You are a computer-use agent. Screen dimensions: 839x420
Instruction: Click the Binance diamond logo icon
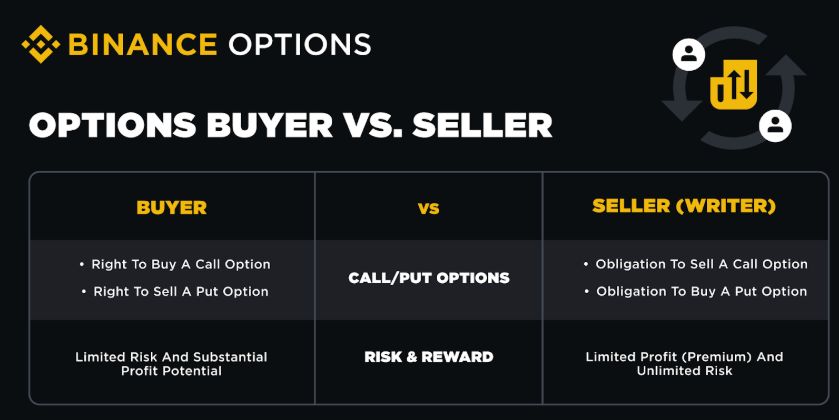41,46
